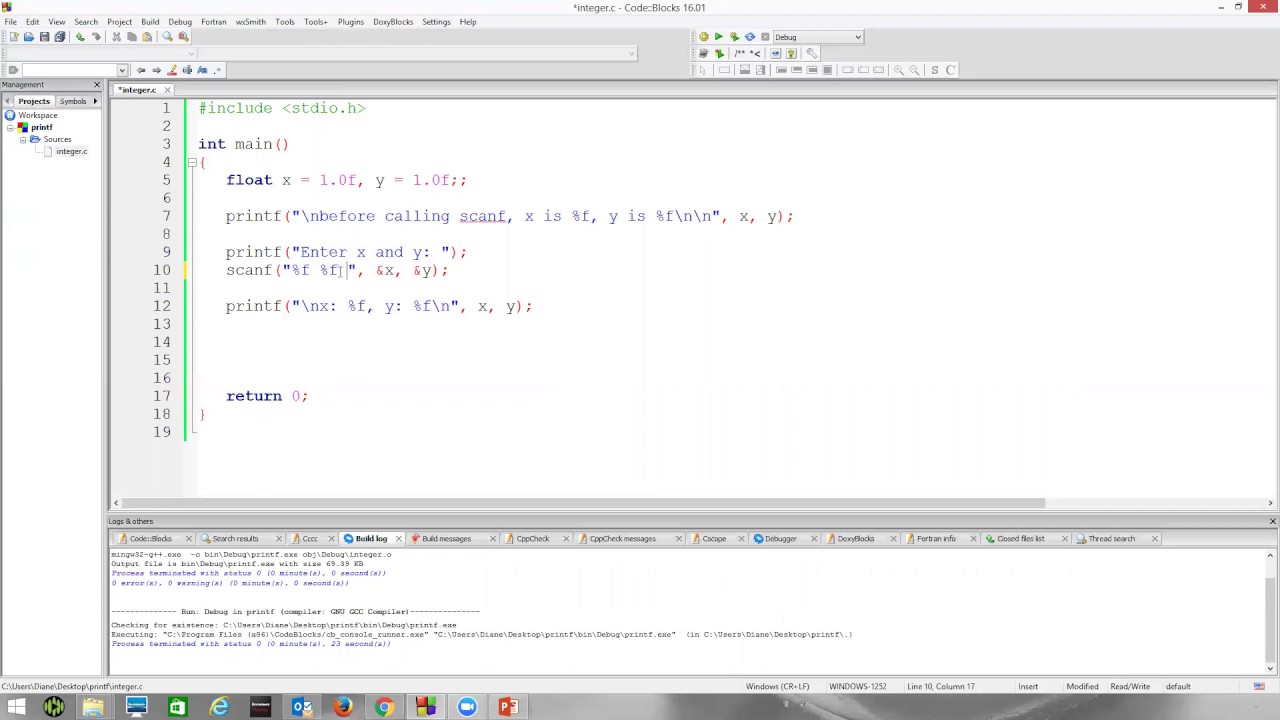The height and width of the screenshot is (720, 1280).
Task: Switch to the Search results tab
Action: (235, 539)
